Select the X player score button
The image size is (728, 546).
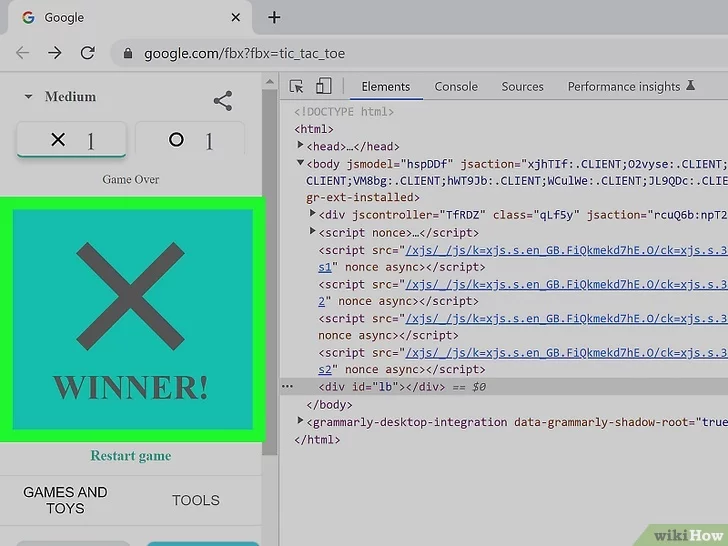click(x=72, y=139)
